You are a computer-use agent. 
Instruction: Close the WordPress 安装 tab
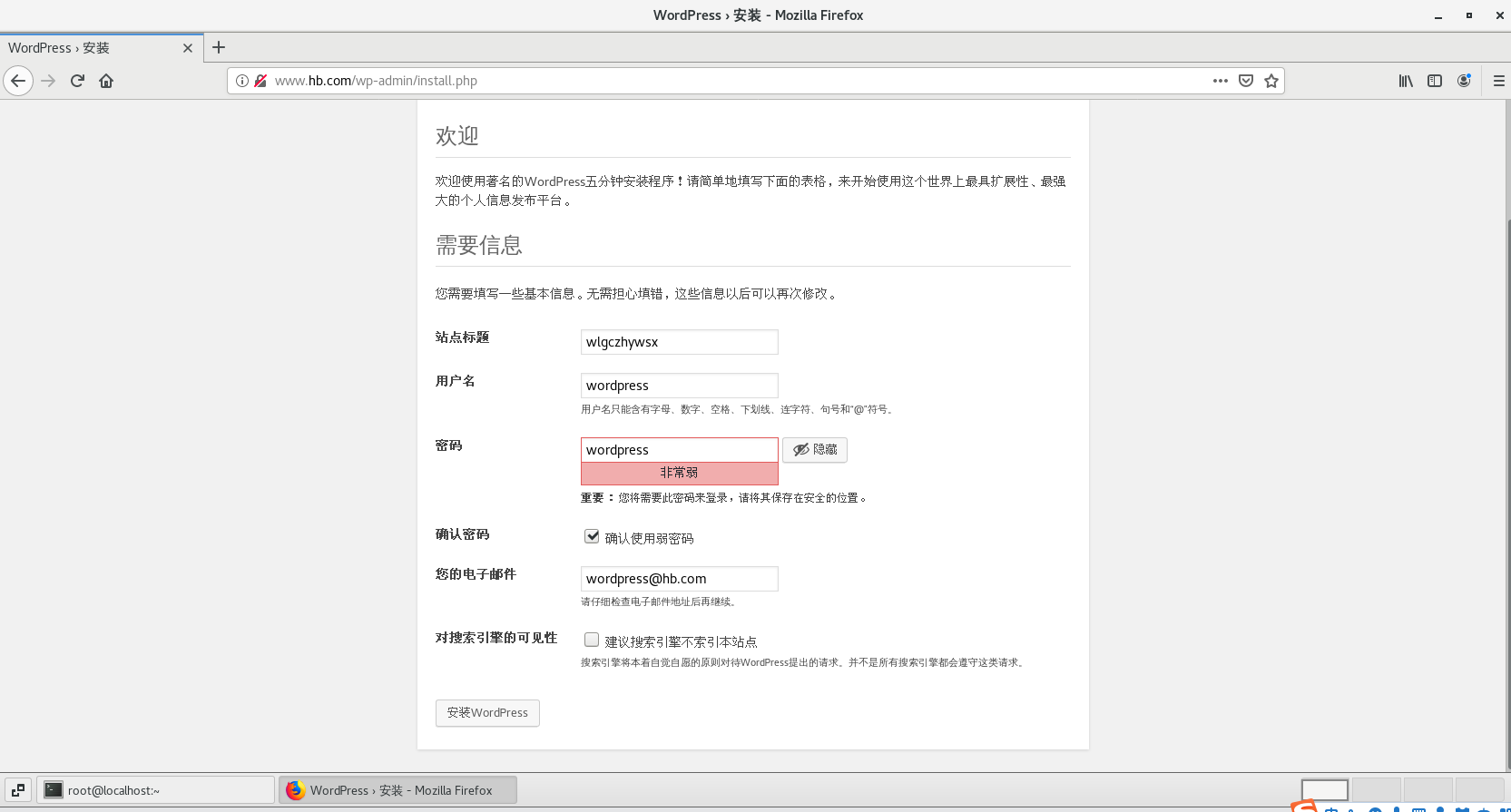pos(188,48)
